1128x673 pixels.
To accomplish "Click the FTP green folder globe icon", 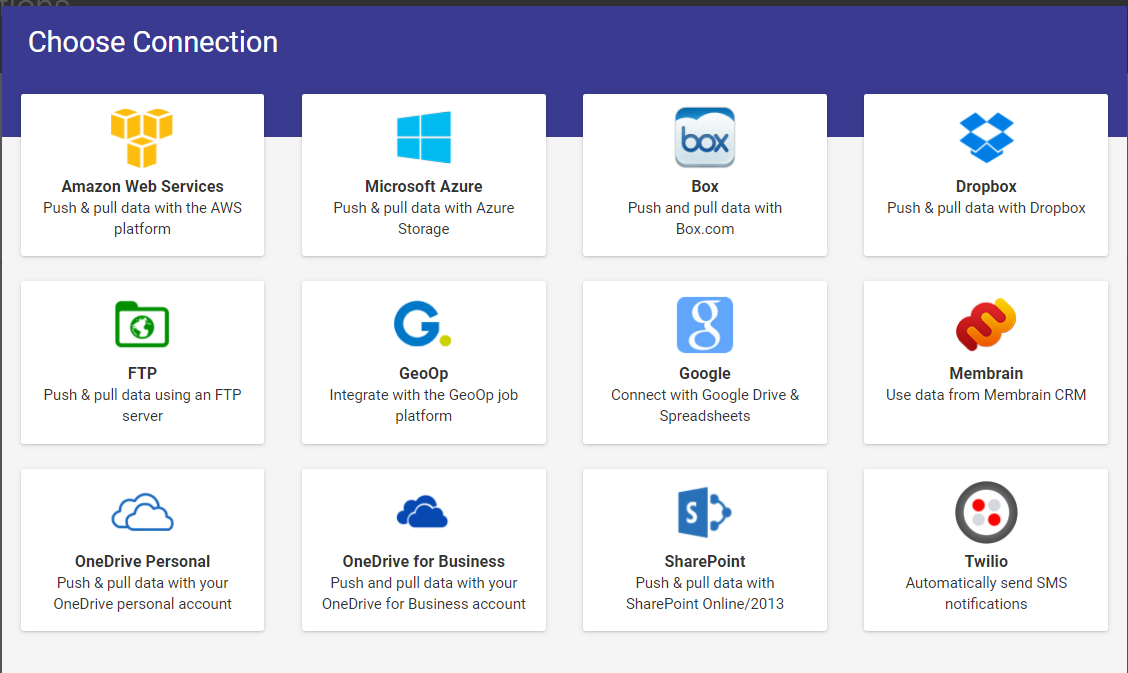I will (142, 324).
